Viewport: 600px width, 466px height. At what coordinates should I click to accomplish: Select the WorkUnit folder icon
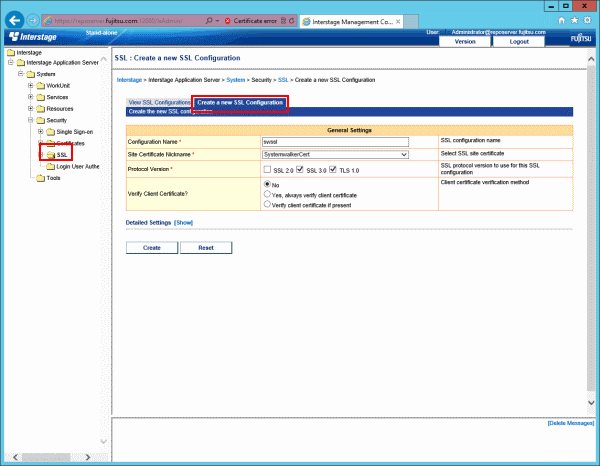tap(41, 86)
